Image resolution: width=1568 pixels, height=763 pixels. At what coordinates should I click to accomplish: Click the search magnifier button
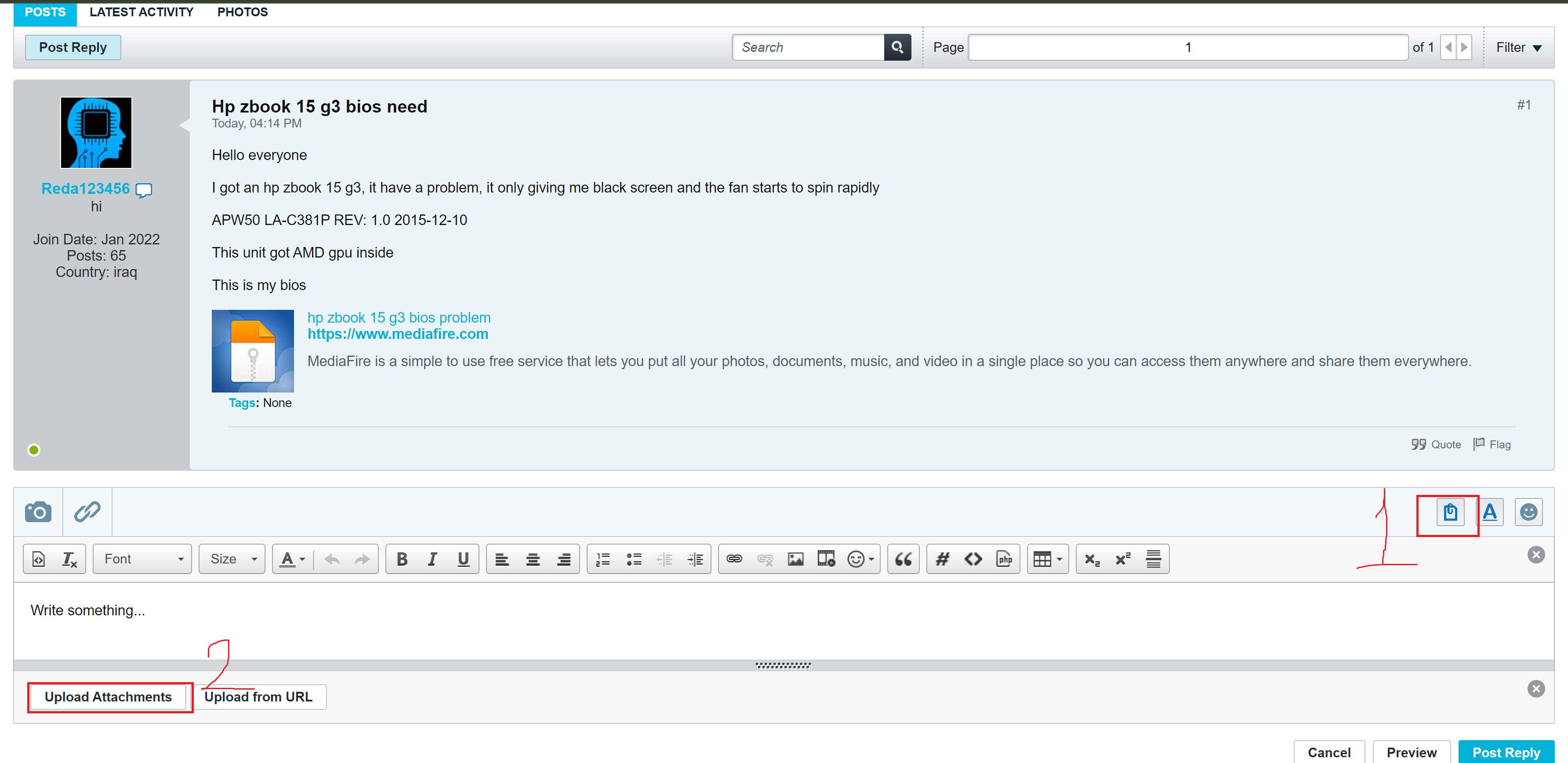[897, 47]
